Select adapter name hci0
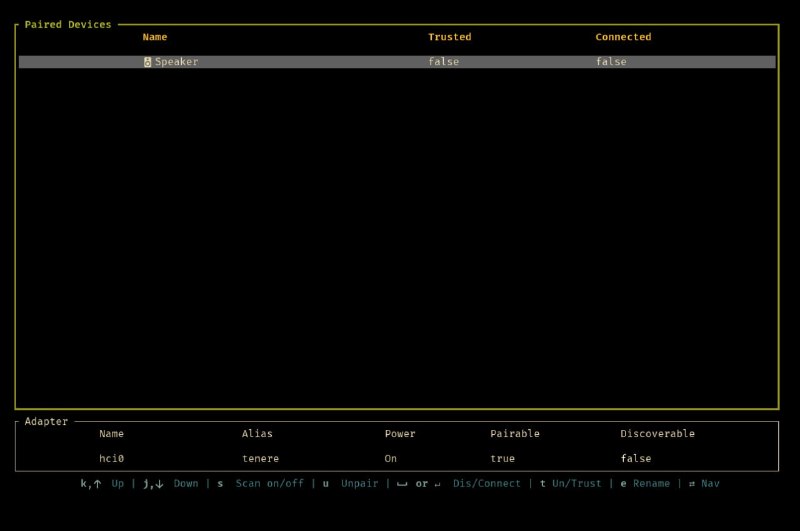 (111, 458)
